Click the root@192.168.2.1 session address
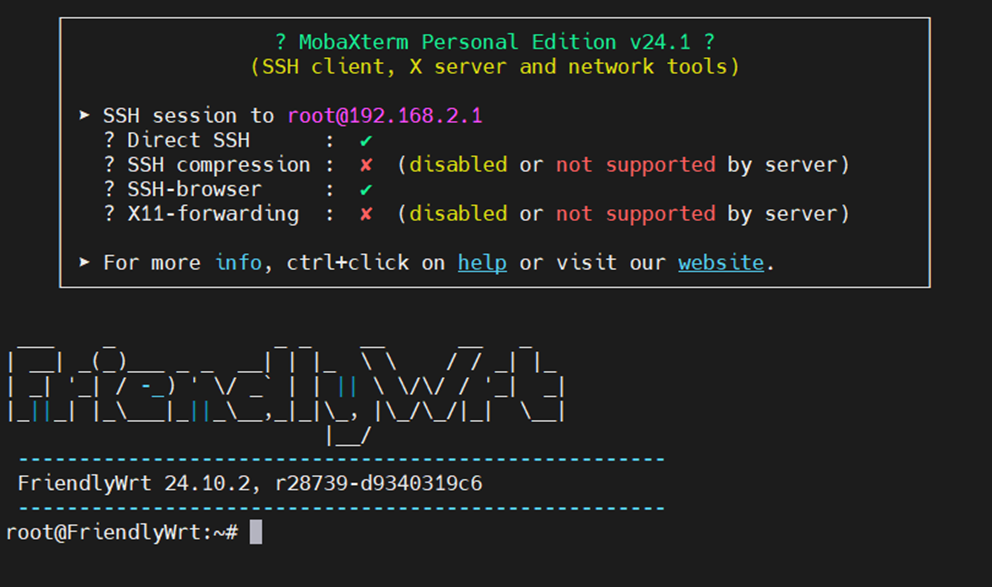 (385, 116)
